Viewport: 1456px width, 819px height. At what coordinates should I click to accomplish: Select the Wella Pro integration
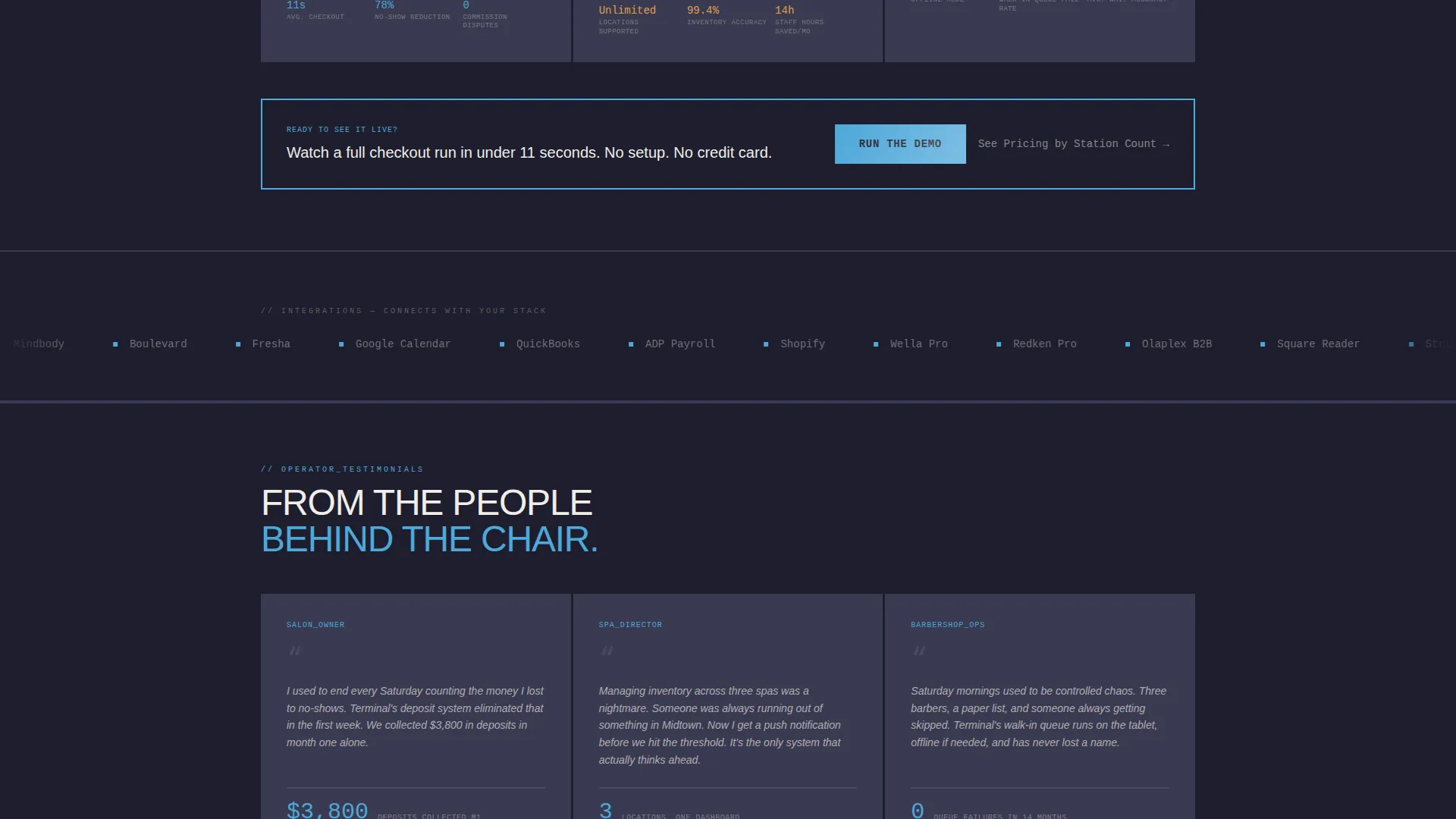(x=918, y=344)
